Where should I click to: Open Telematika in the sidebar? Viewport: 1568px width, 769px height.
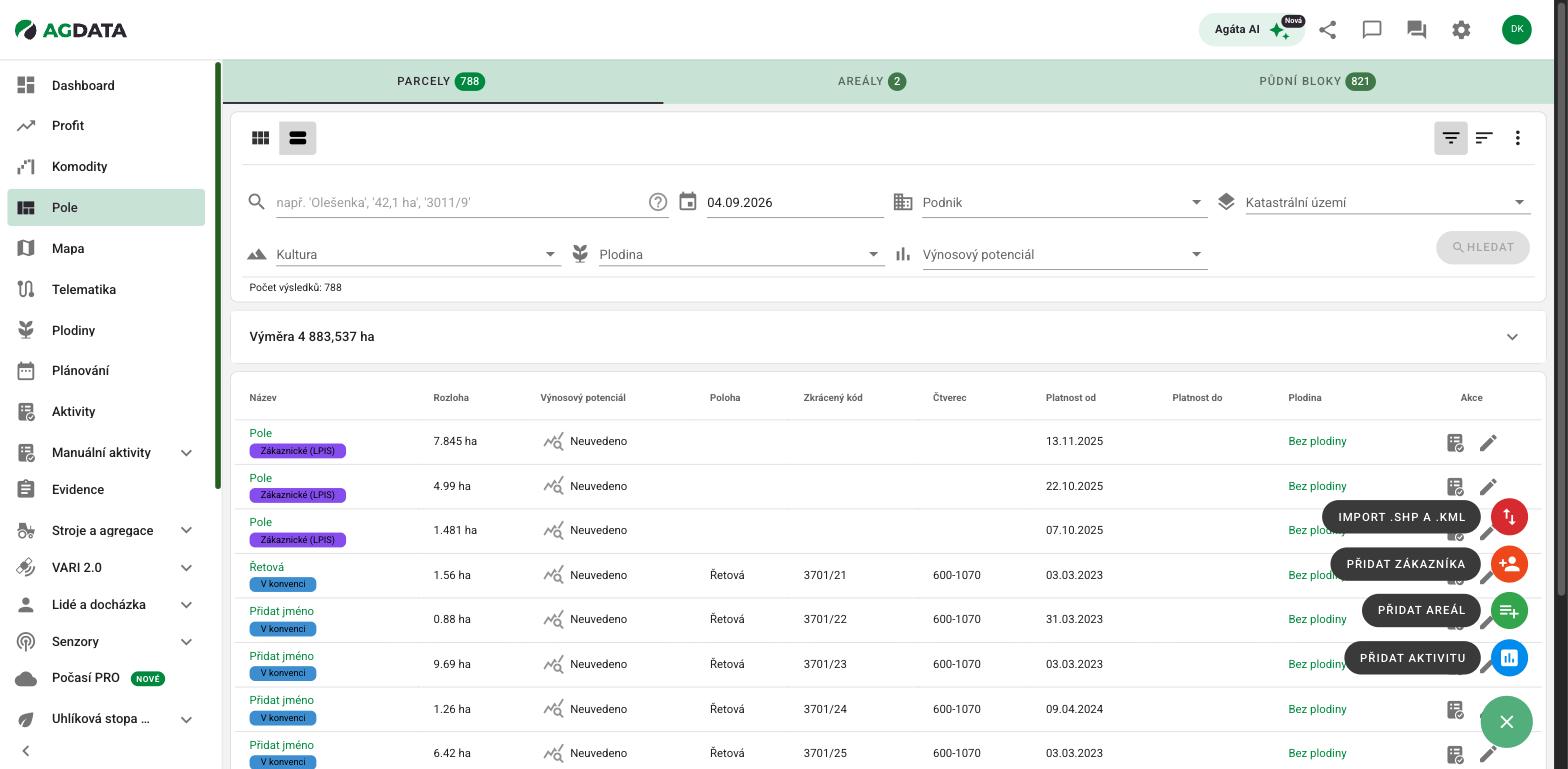[106, 290]
